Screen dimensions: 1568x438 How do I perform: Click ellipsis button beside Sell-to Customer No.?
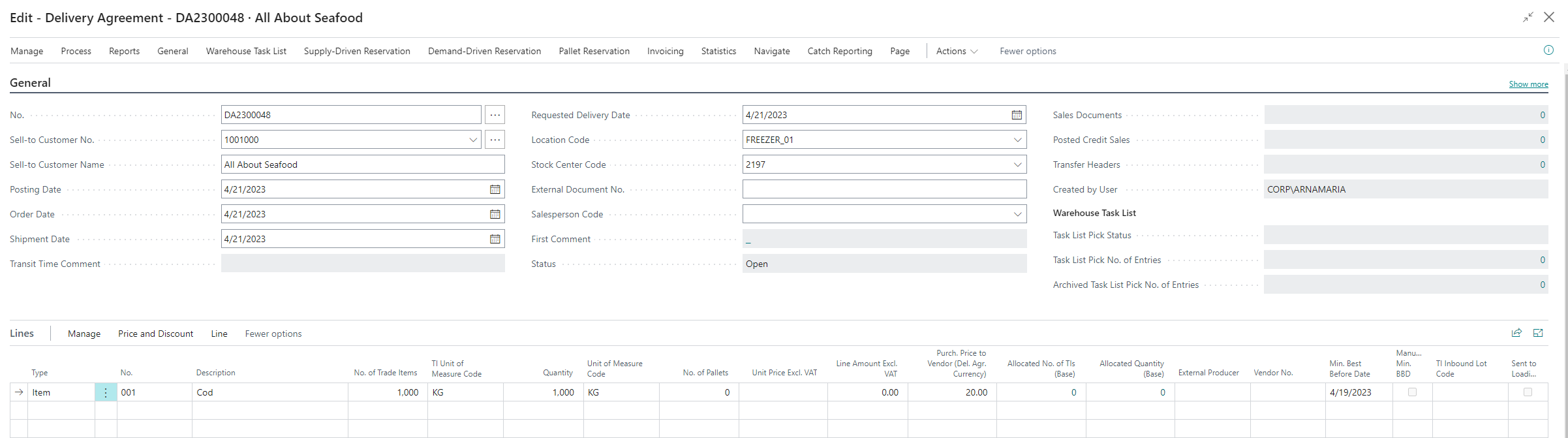pos(495,140)
